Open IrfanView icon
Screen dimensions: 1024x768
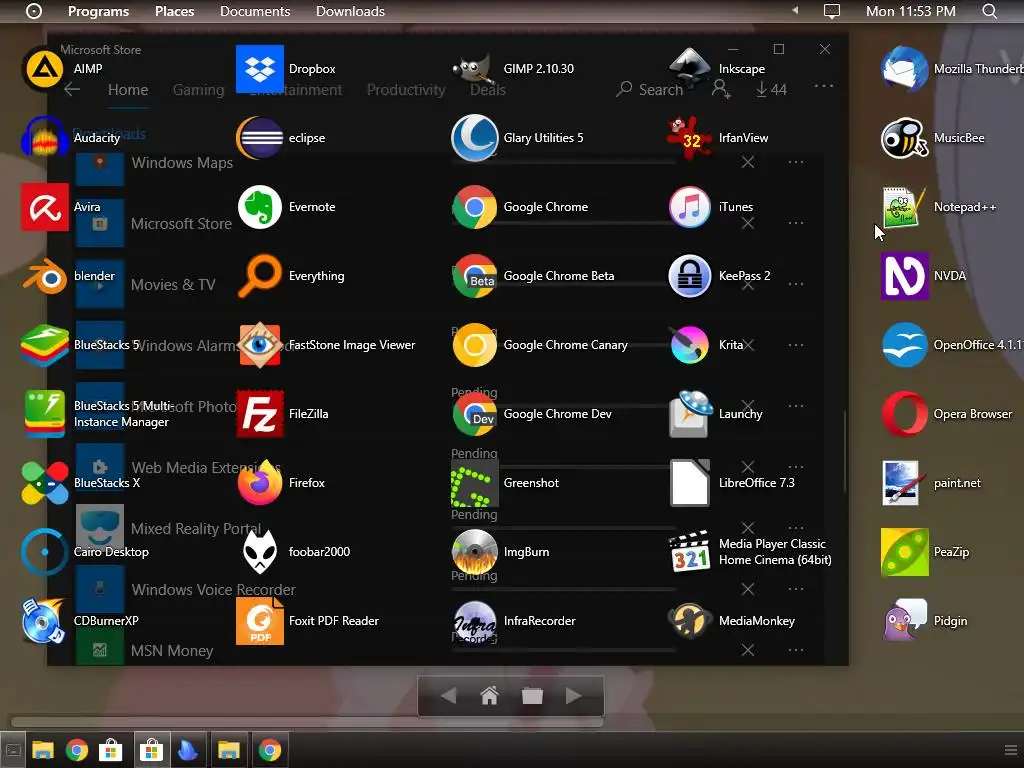(690, 138)
